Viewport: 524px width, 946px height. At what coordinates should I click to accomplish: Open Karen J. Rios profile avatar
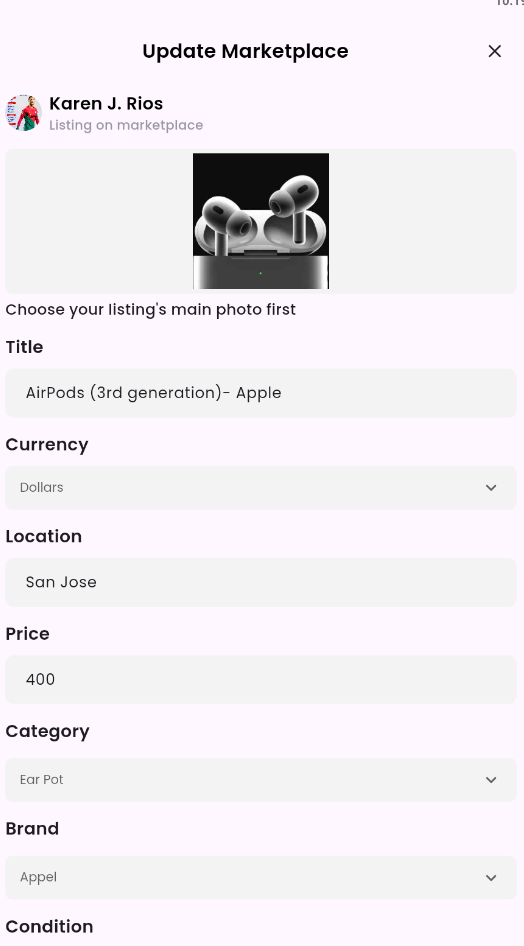[24, 113]
